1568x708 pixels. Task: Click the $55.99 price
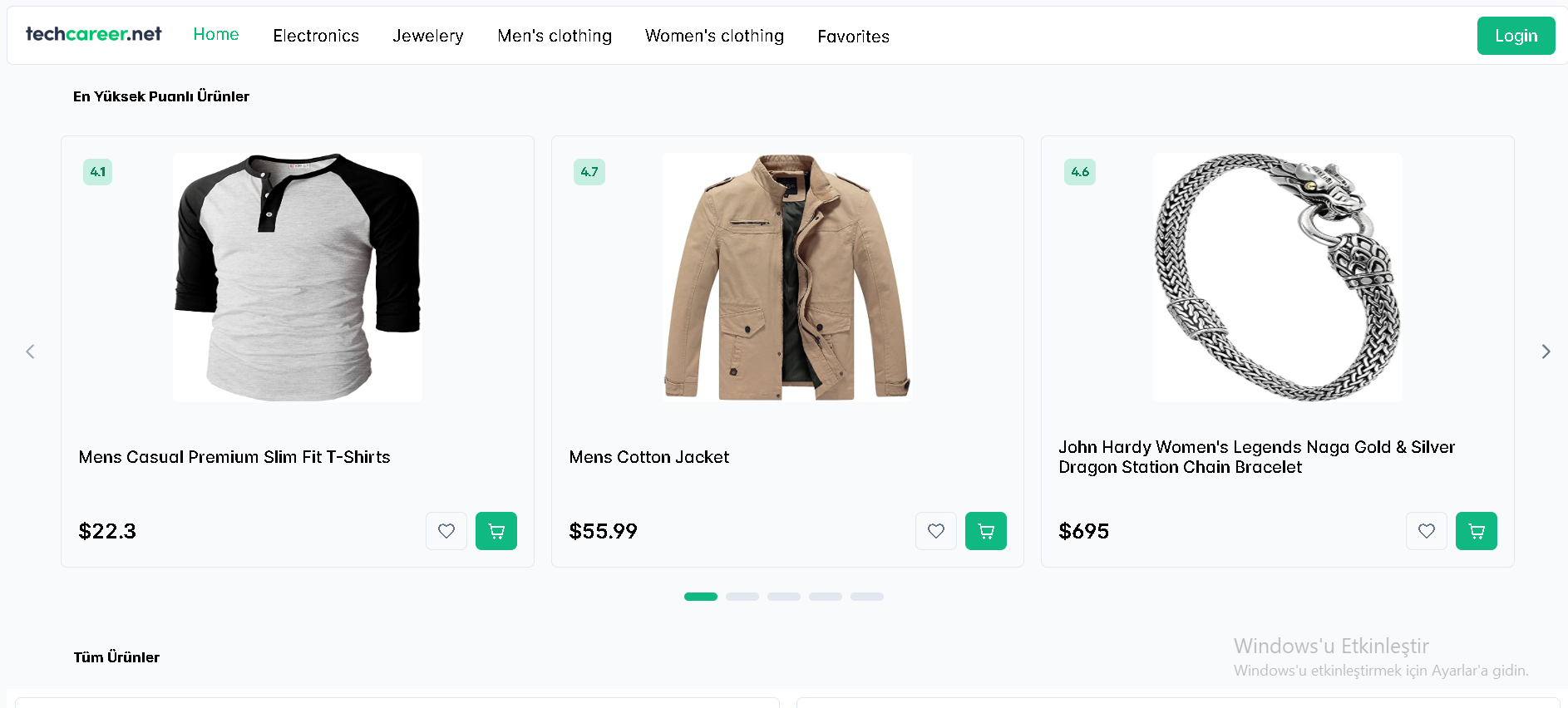[x=604, y=531]
